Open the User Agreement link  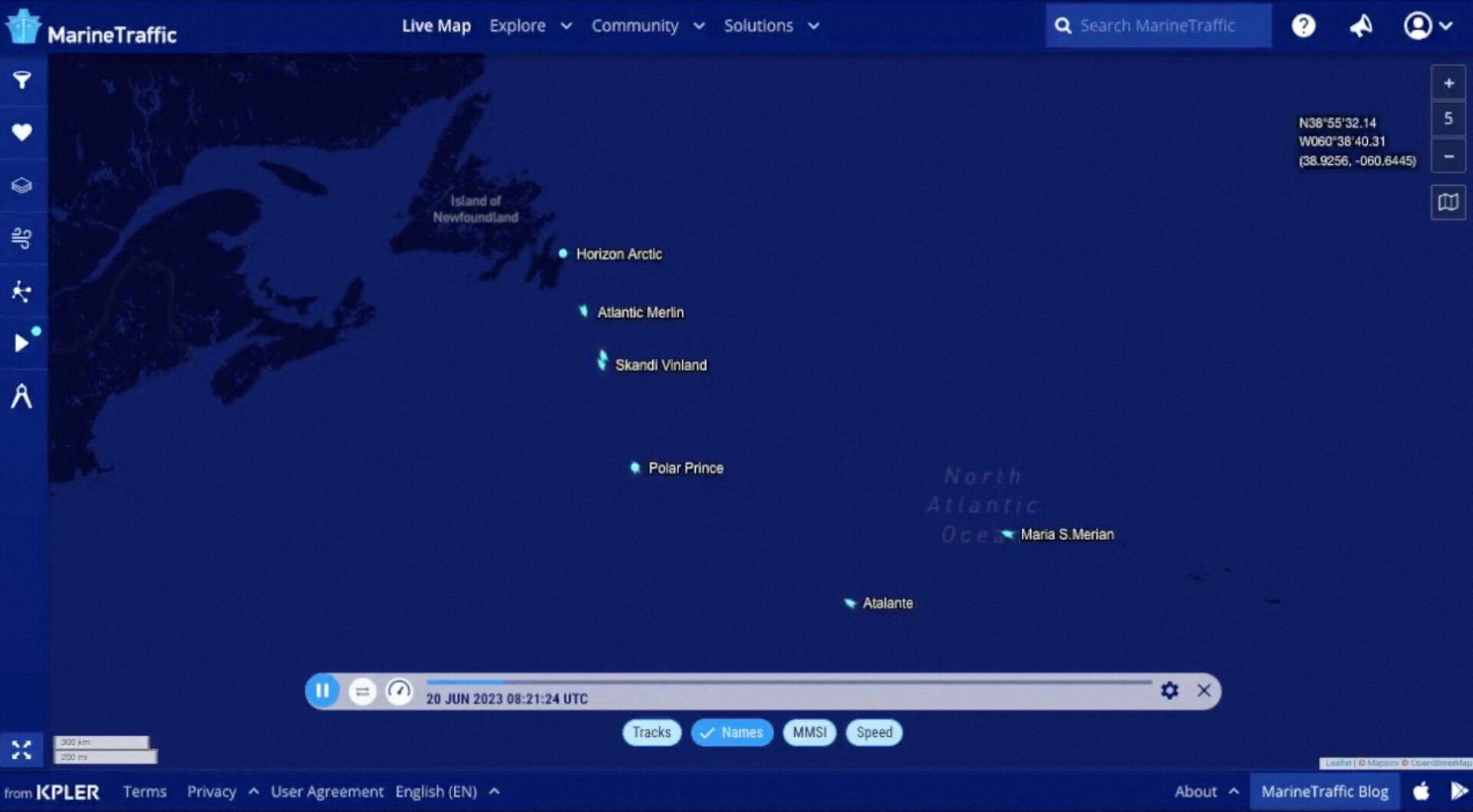click(x=327, y=791)
